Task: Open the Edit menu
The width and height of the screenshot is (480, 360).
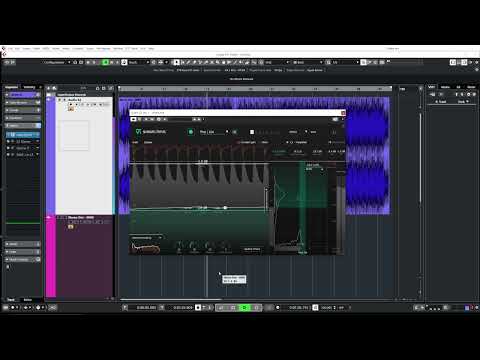Action: coord(17,49)
